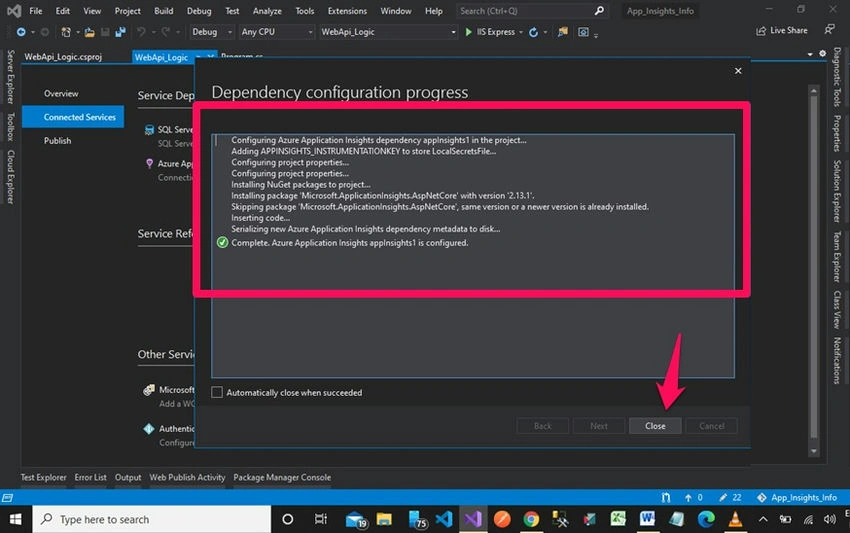The width and height of the screenshot is (850, 533).
Task: Click the page vertical scrollbar thumb
Action: pos(814,266)
